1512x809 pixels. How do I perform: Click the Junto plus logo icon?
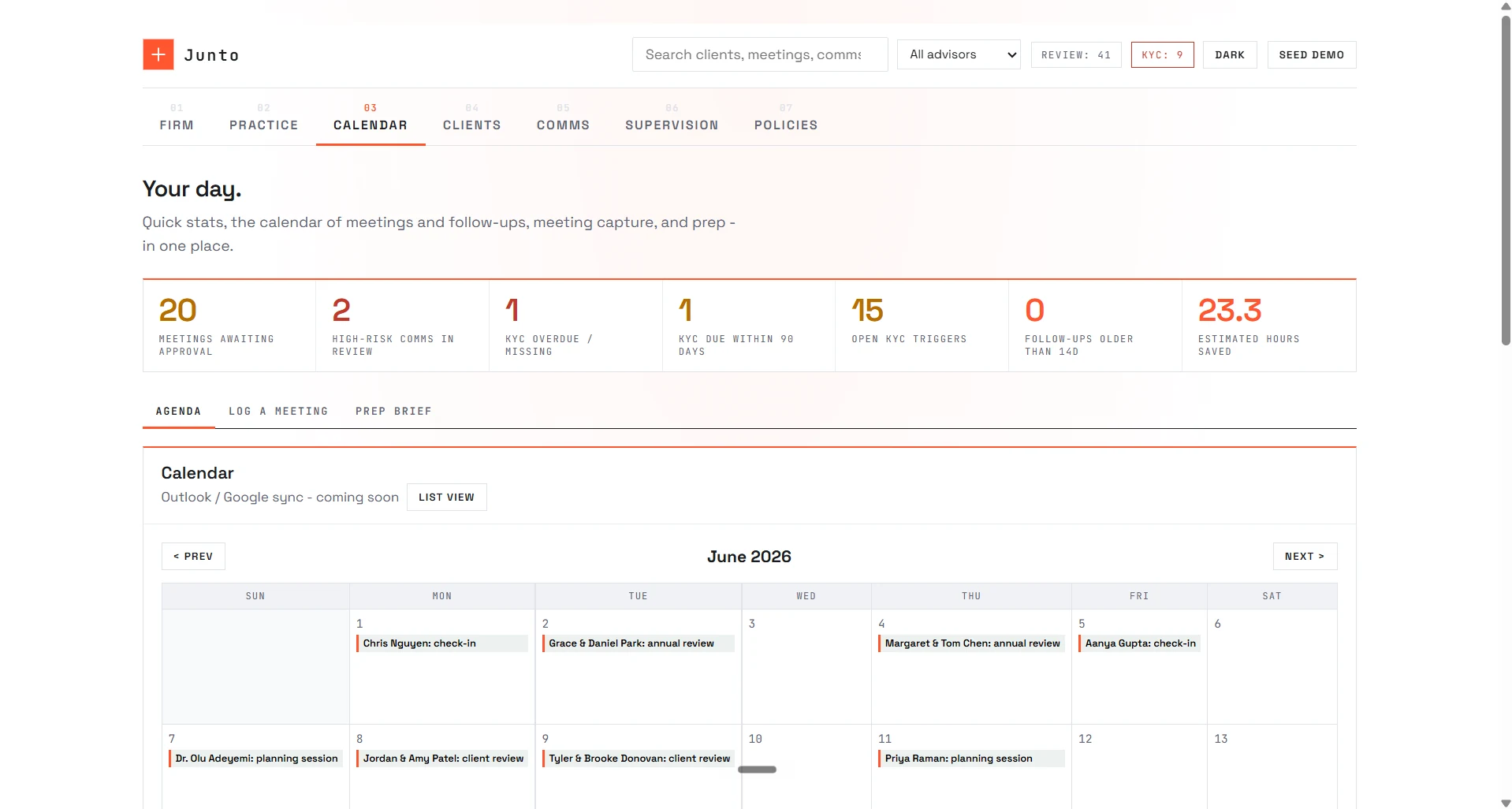tap(158, 54)
